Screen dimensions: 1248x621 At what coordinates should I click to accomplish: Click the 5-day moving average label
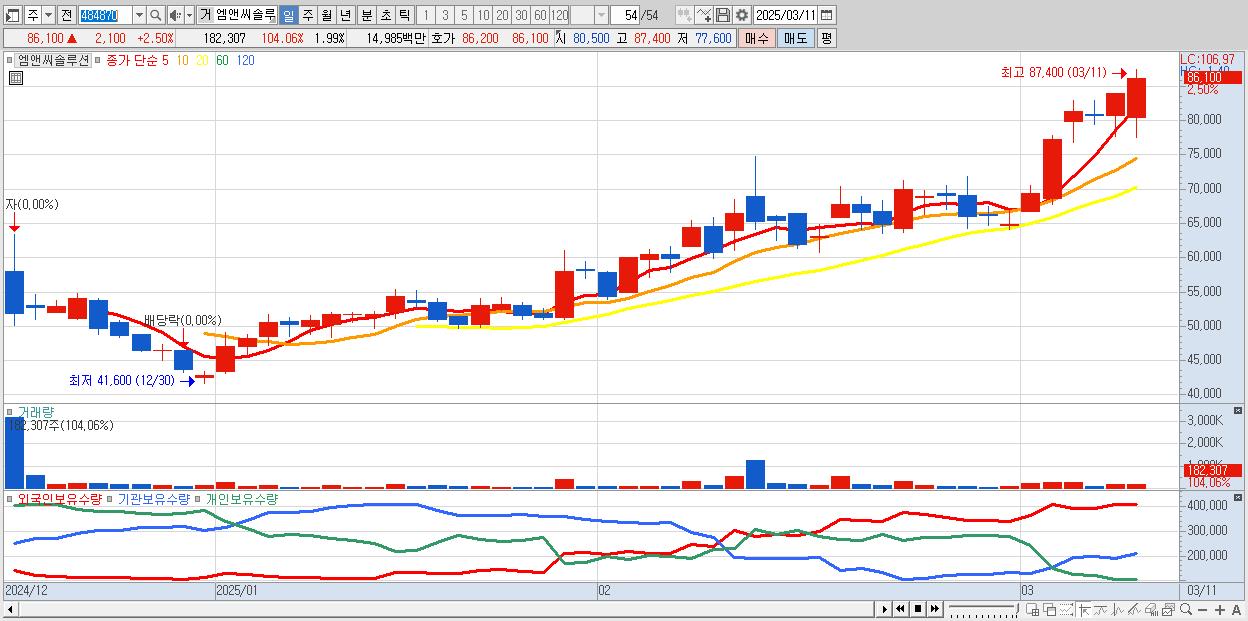pos(165,60)
